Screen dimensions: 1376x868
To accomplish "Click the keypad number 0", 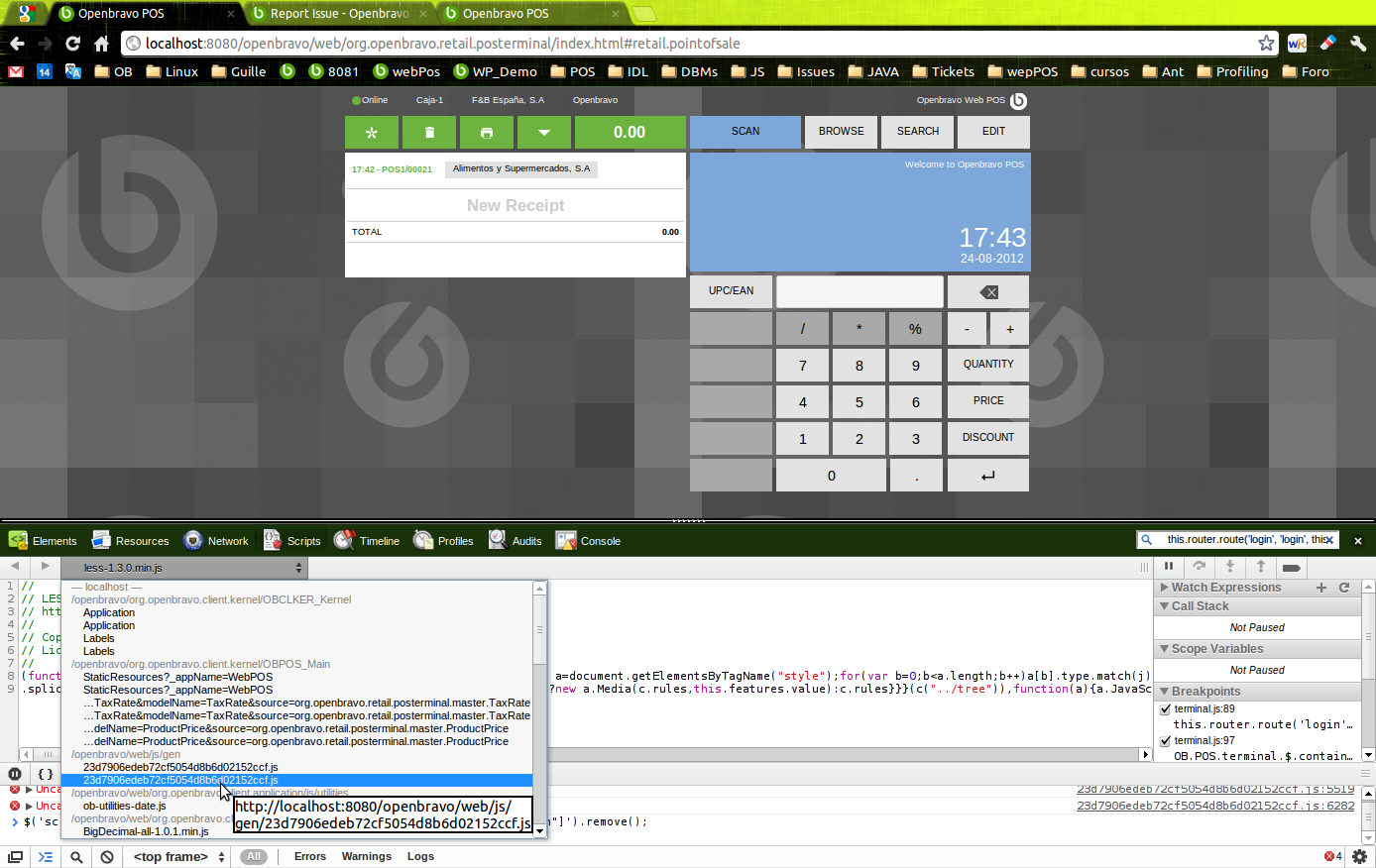I will click(831, 476).
